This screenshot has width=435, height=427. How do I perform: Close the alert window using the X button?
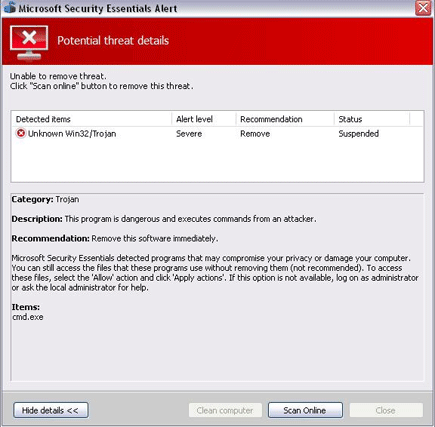tap(423, 8)
